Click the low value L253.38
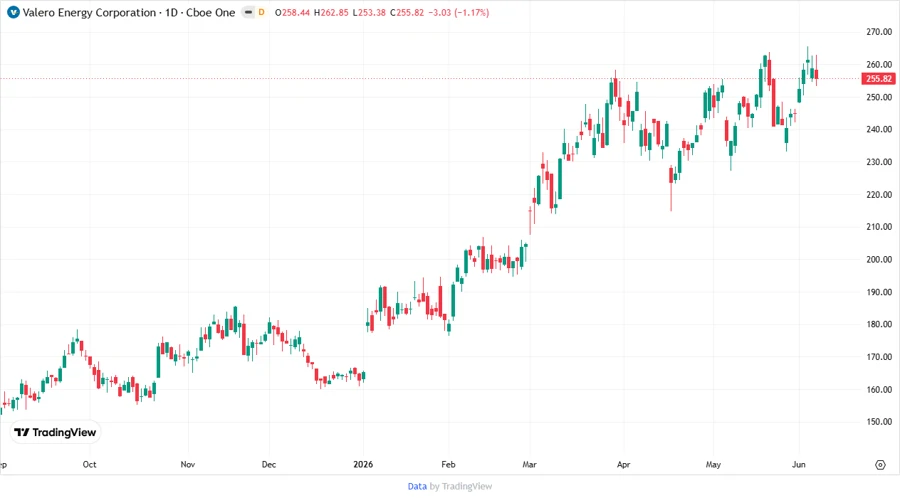 (369, 13)
